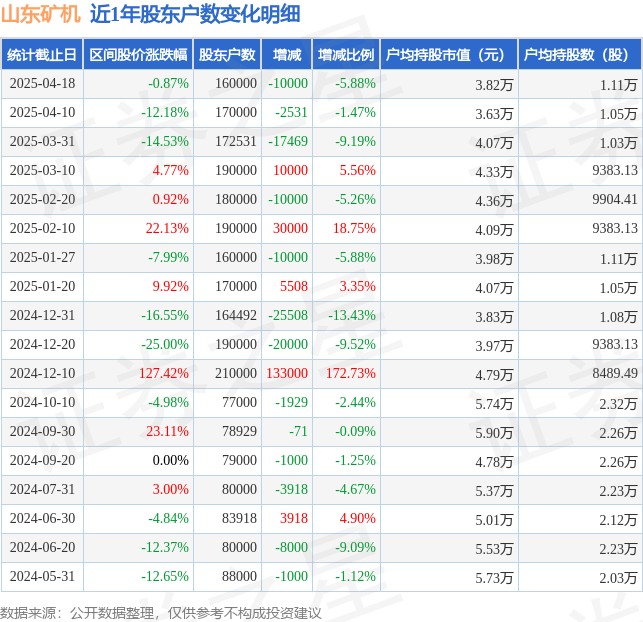Image resolution: width=643 pixels, height=622 pixels.
Task: Click the date cell 2024-06-20
Action: coord(43,547)
